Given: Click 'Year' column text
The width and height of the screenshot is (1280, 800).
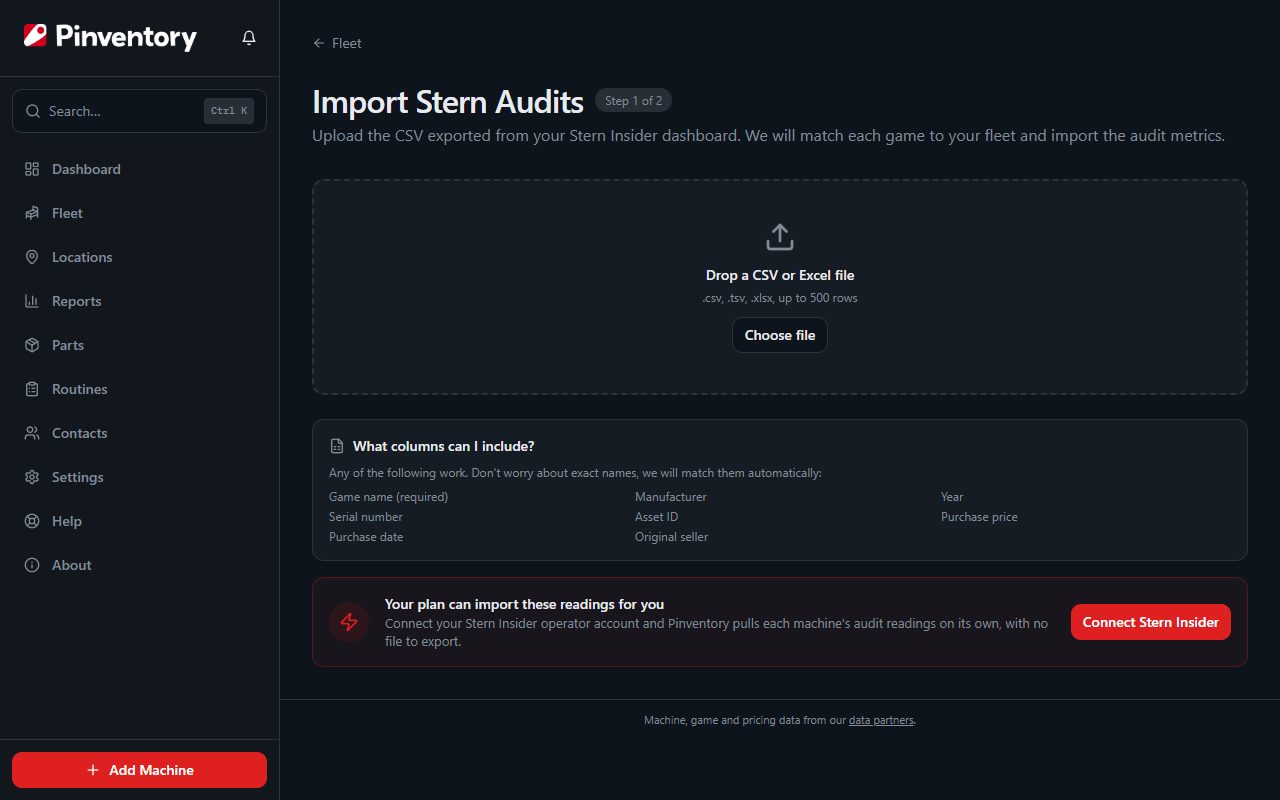Looking at the screenshot, I should [x=952, y=497].
